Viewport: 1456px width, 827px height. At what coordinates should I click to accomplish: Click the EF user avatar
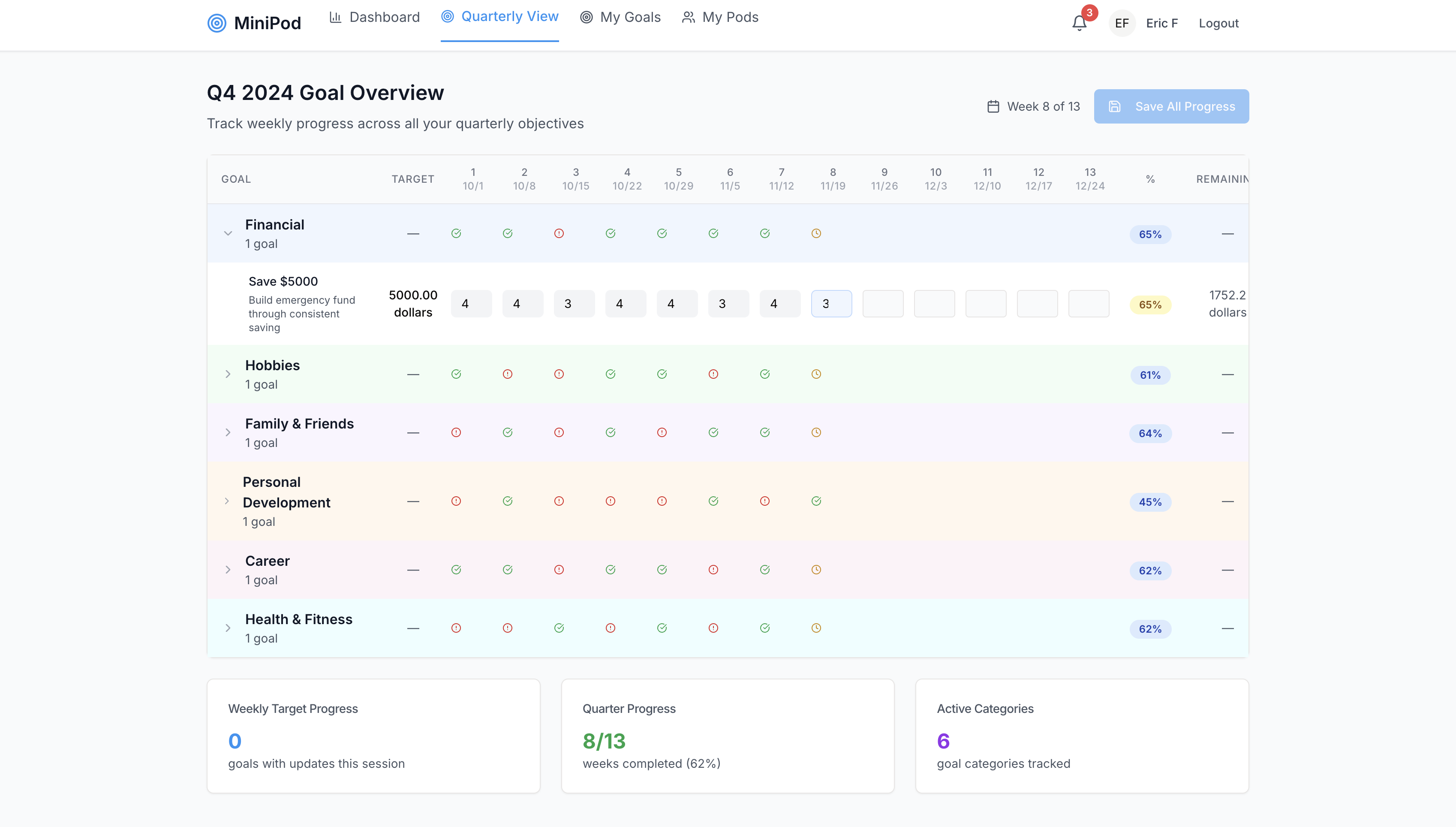pyautogui.click(x=1122, y=23)
